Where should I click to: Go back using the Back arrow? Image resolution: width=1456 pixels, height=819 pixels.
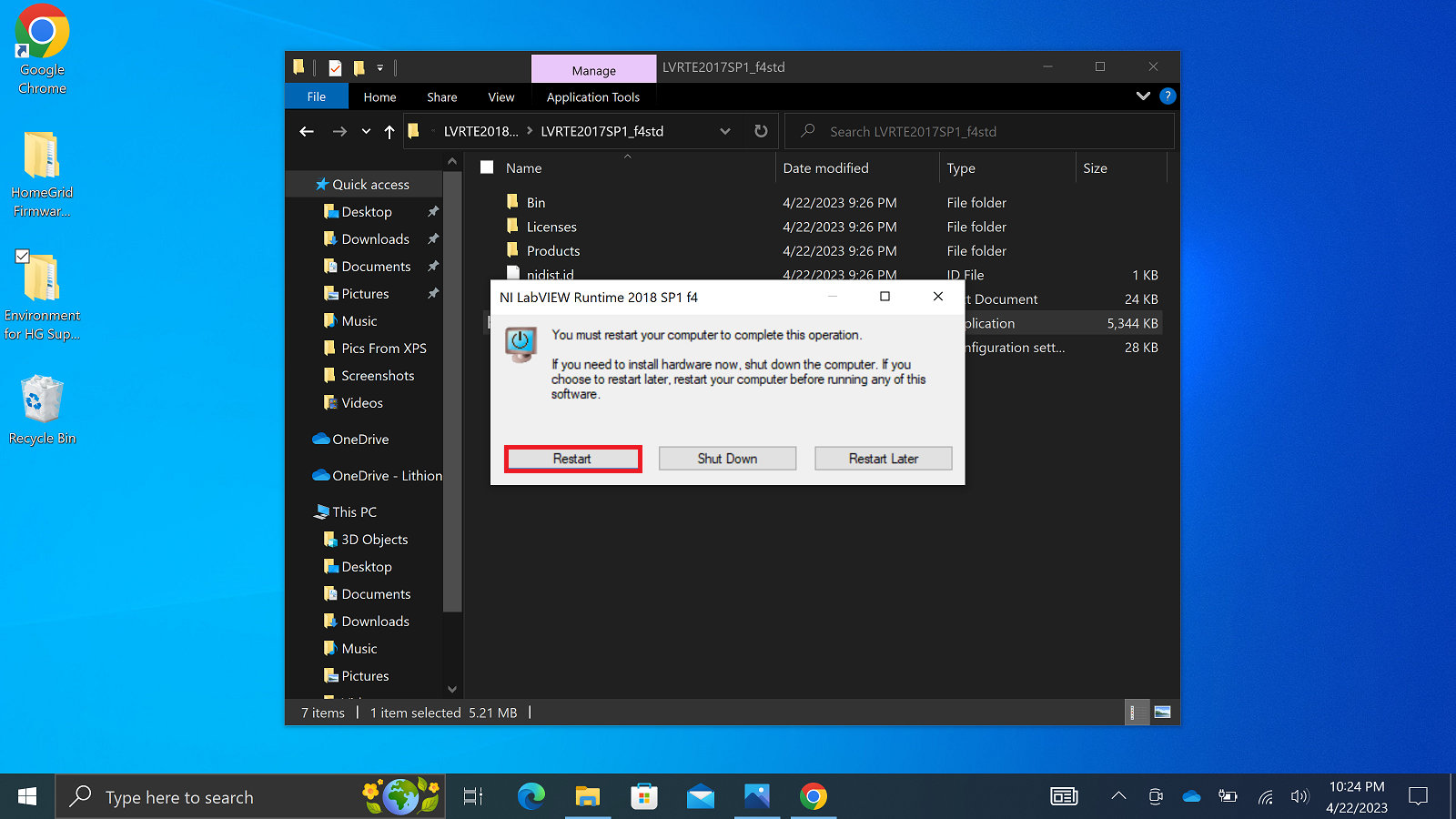click(x=307, y=131)
